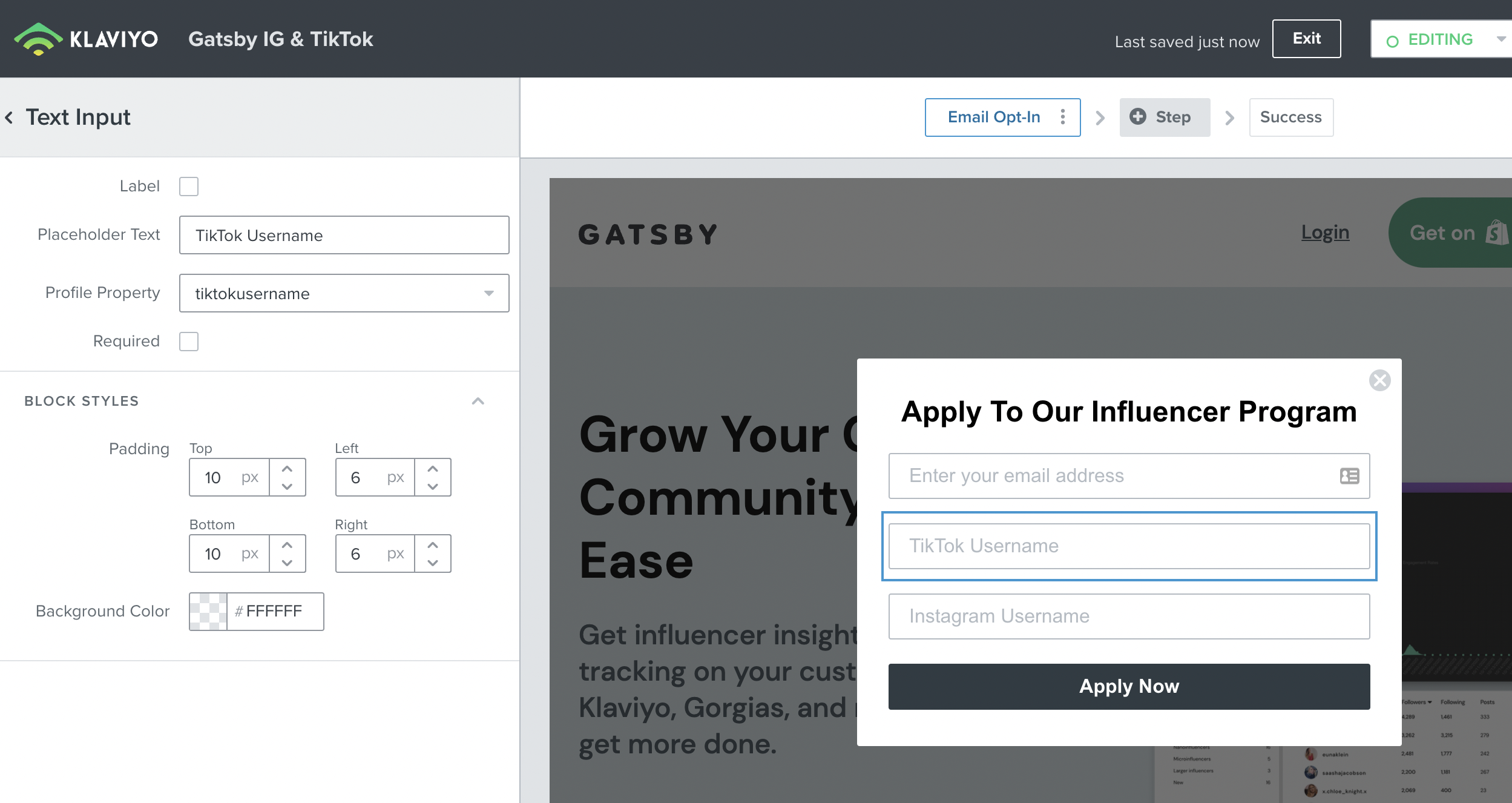
Task: Open the Background Color swatch picker
Action: click(208, 611)
